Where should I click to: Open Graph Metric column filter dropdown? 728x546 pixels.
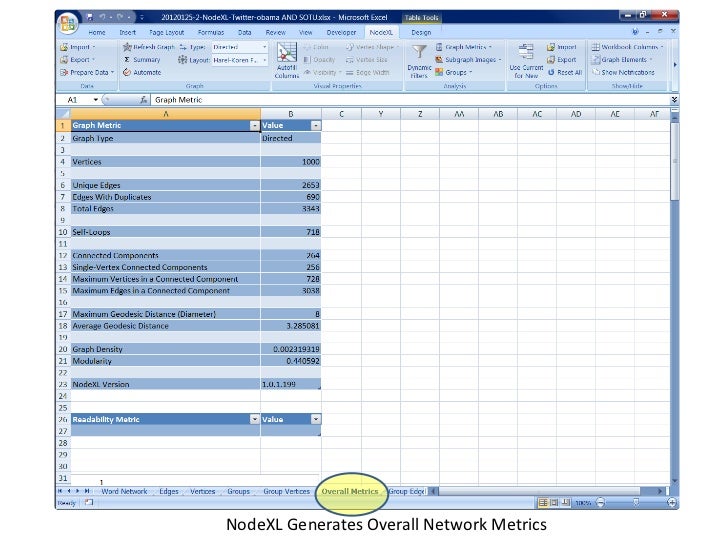pos(254,126)
